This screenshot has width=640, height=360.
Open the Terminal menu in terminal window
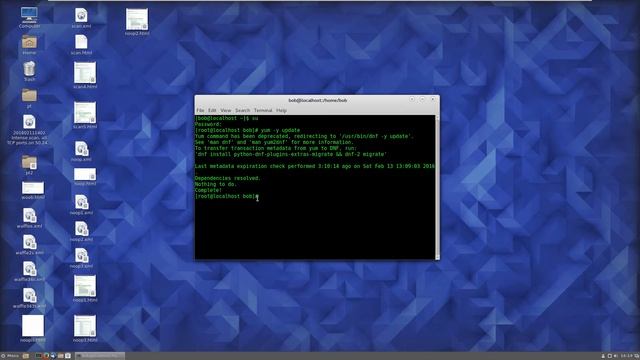(x=263, y=110)
